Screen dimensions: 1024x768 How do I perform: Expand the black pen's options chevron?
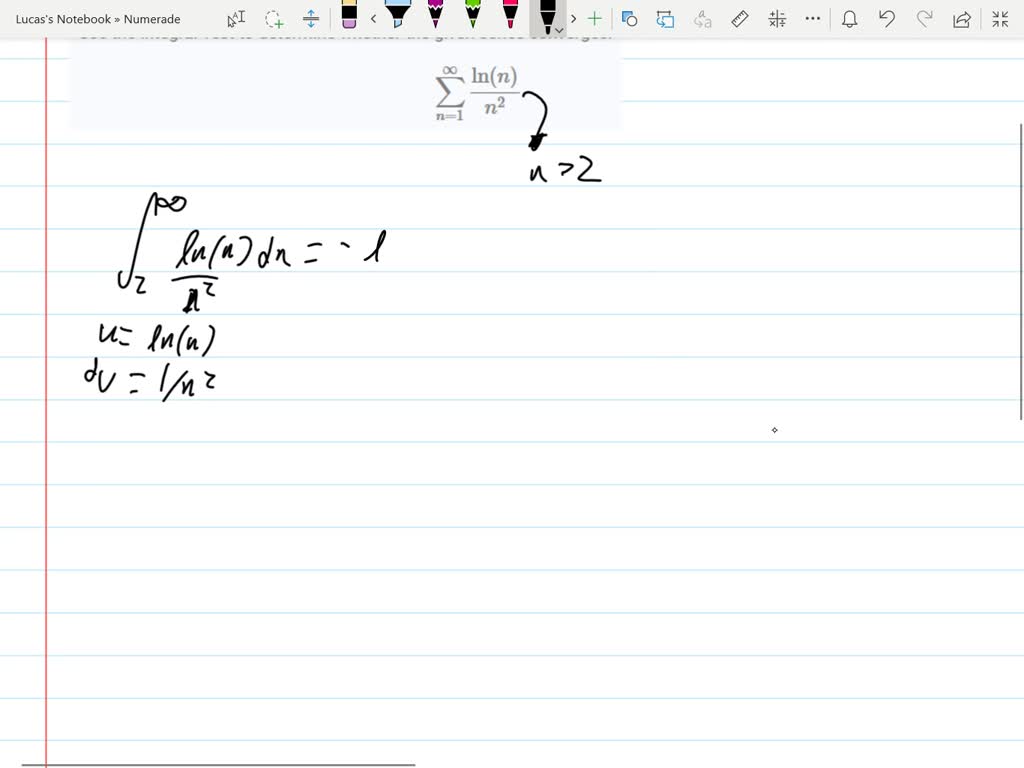tap(558, 28)
